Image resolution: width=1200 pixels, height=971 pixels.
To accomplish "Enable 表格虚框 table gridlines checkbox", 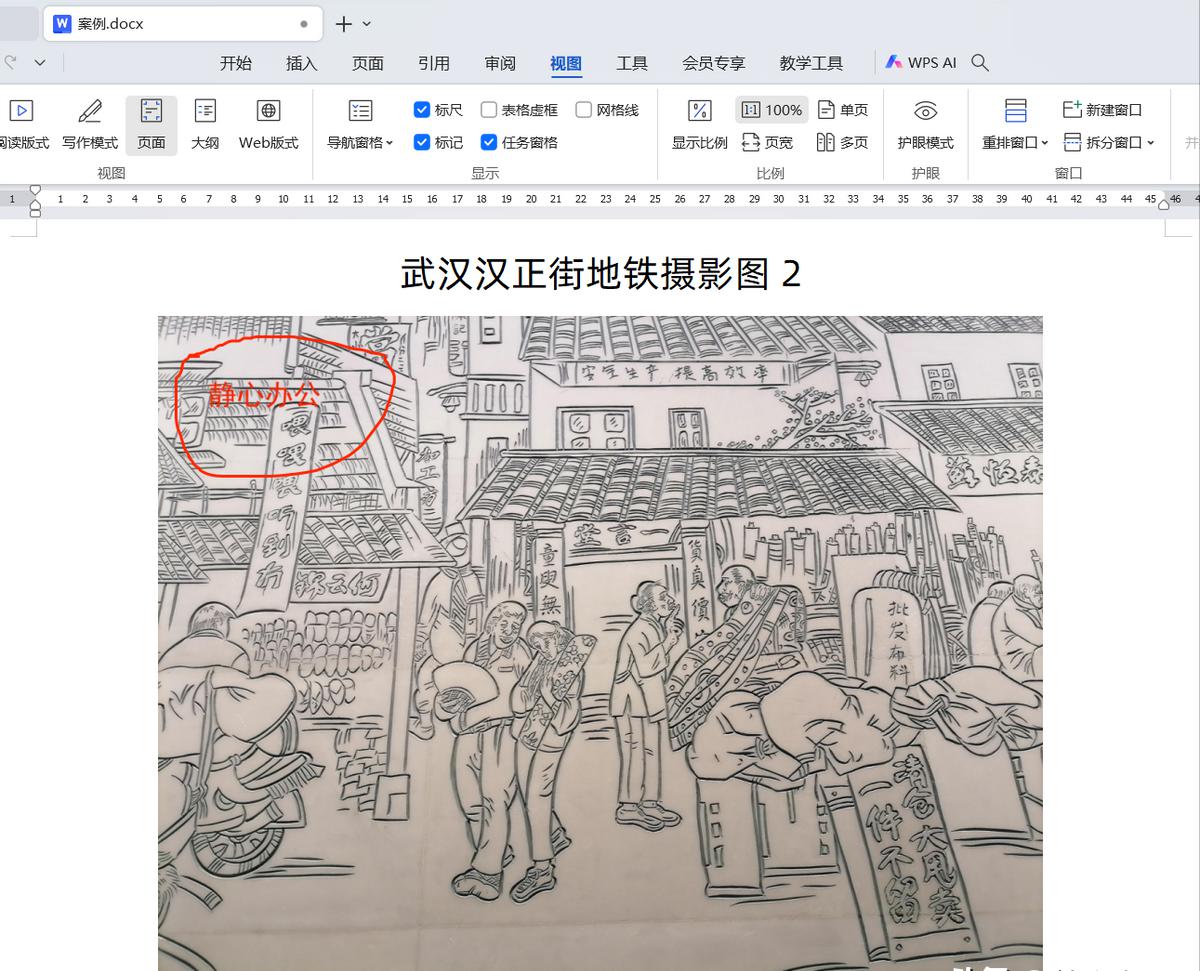I will tap(519, 110).
